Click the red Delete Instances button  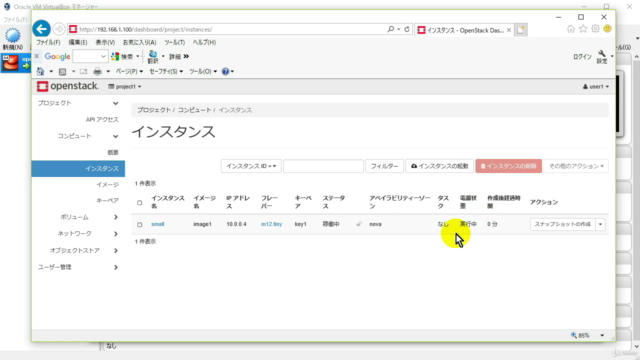pyautogui.click(x=509, y=166)
